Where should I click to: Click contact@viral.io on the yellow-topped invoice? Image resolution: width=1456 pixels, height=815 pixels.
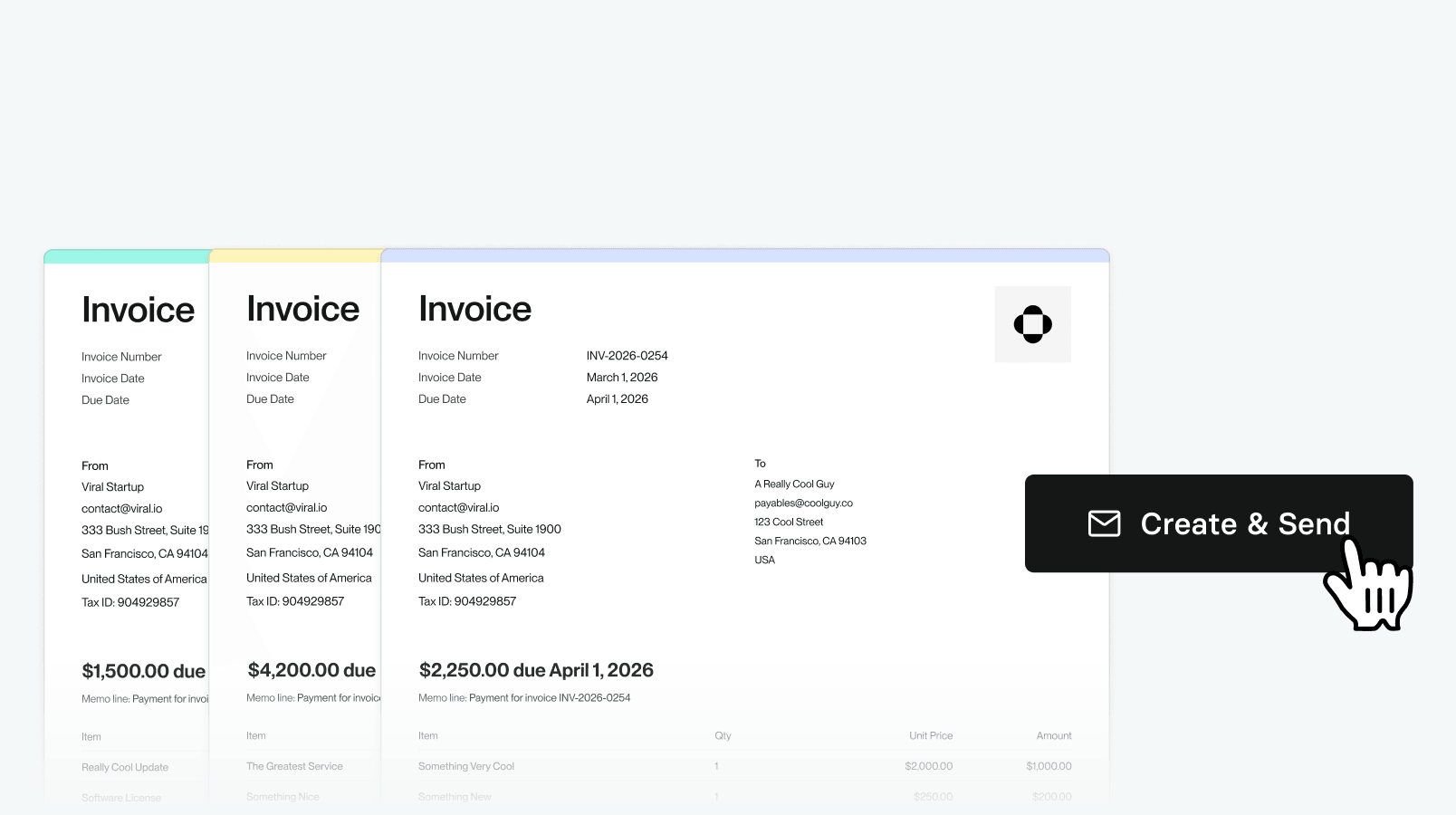click(x=286, y=508)
